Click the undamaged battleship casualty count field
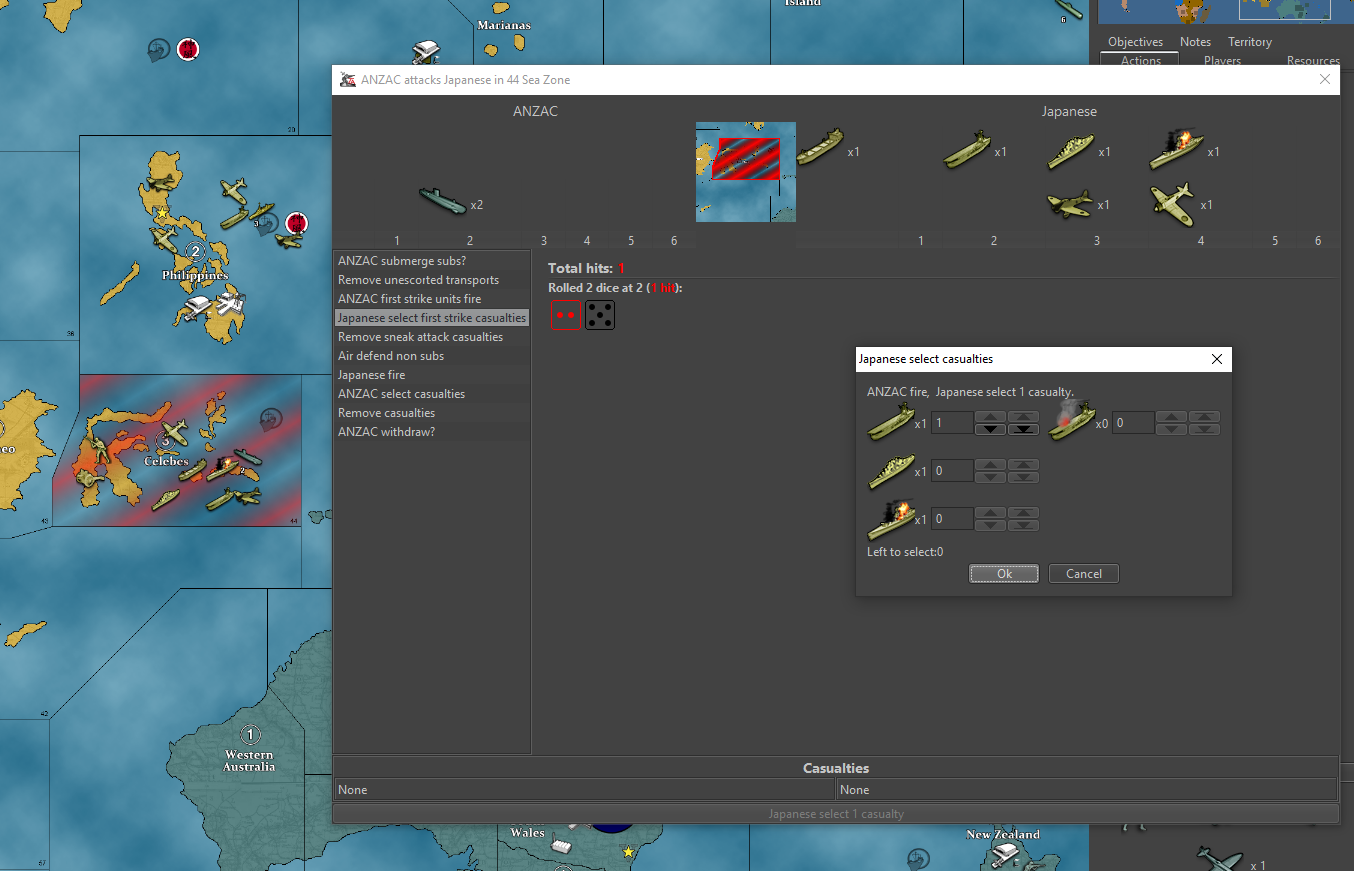 tap(952, 471)
